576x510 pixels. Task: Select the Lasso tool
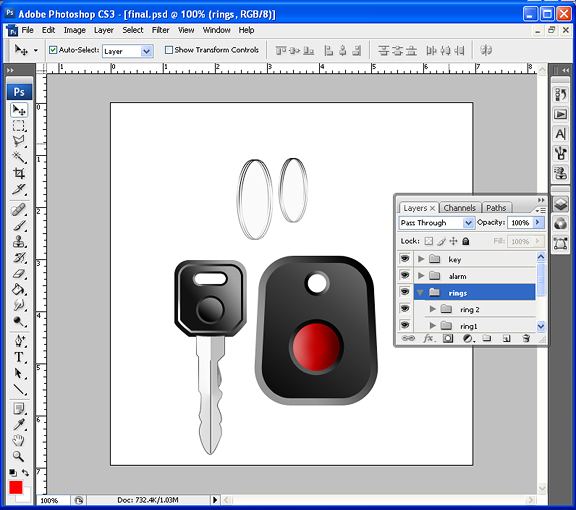[19, 141]
